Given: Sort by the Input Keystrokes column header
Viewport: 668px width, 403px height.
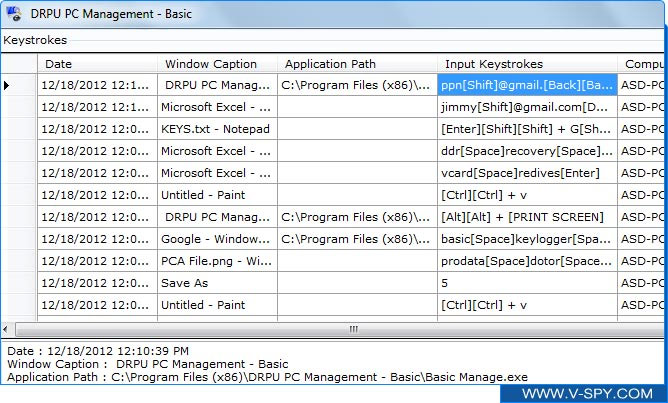Looking at the screenshot, I should 527,64.
